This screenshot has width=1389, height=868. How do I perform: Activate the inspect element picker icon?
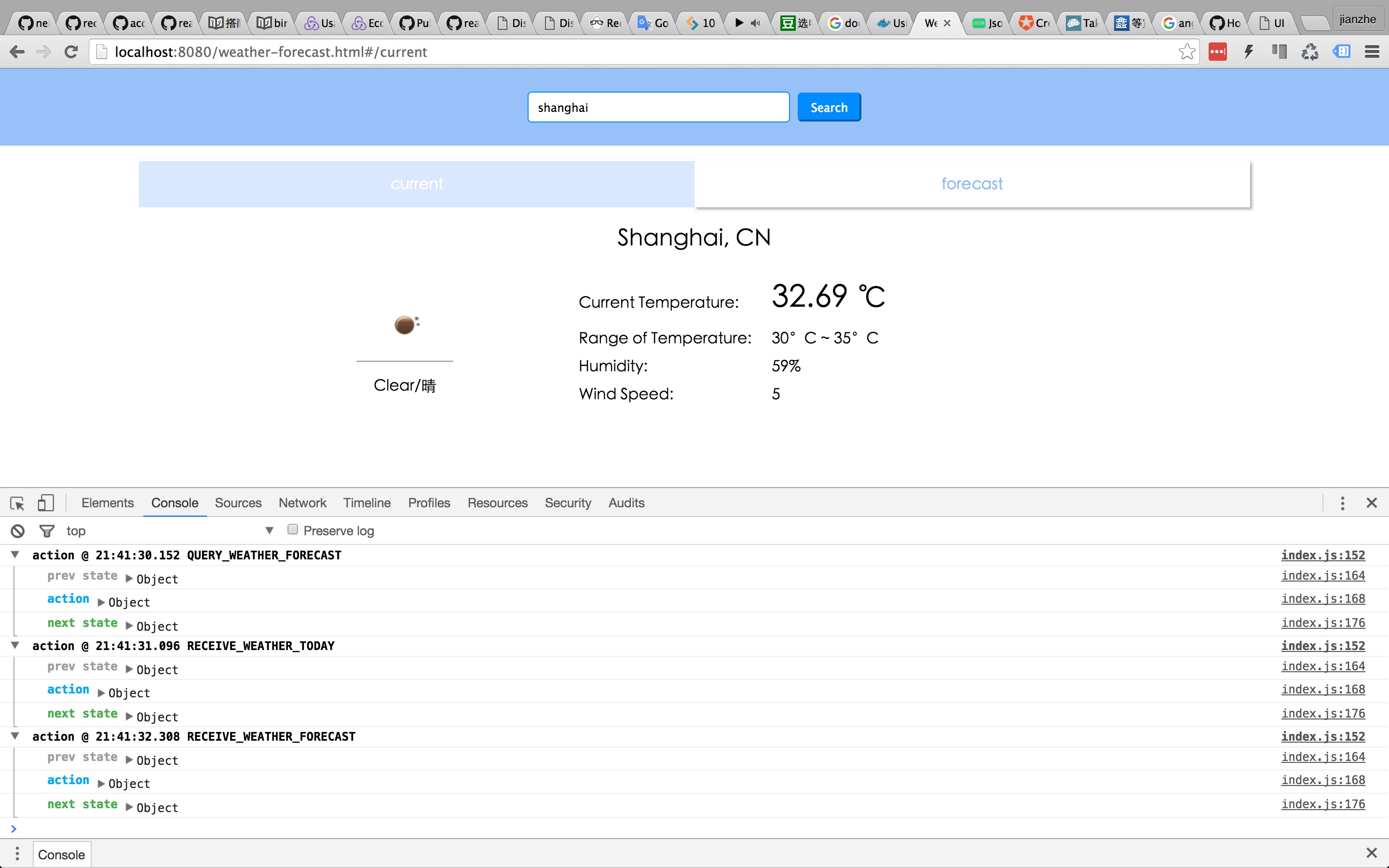click(17, 503)
